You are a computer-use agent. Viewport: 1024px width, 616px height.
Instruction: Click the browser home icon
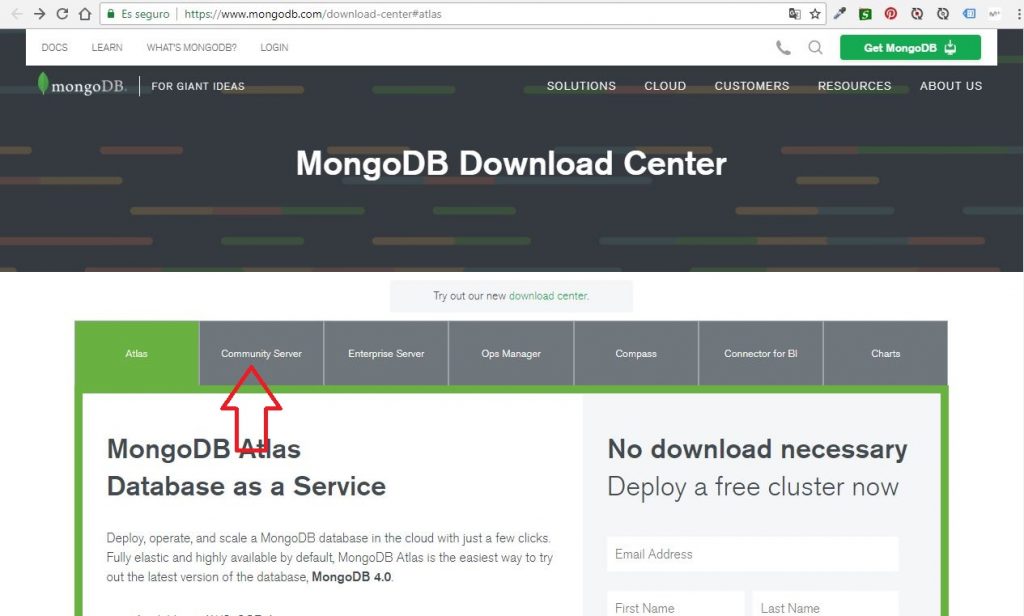(85, 14)
